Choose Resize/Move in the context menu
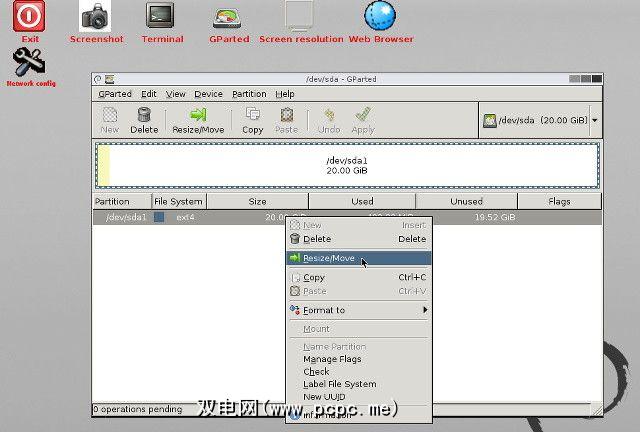 [x=358, y=258]
